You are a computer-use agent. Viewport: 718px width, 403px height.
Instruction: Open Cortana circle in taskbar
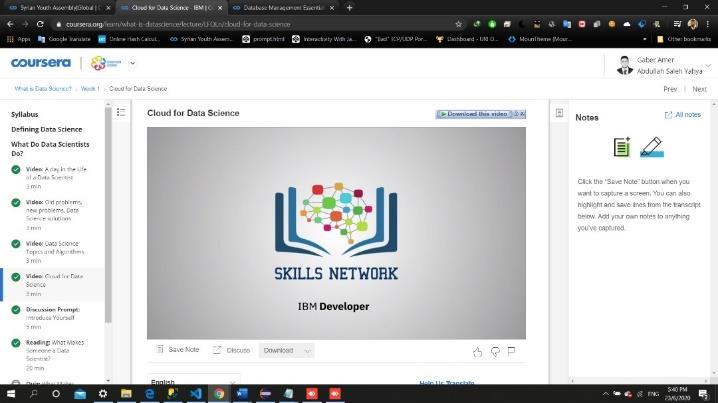(56, 394)
